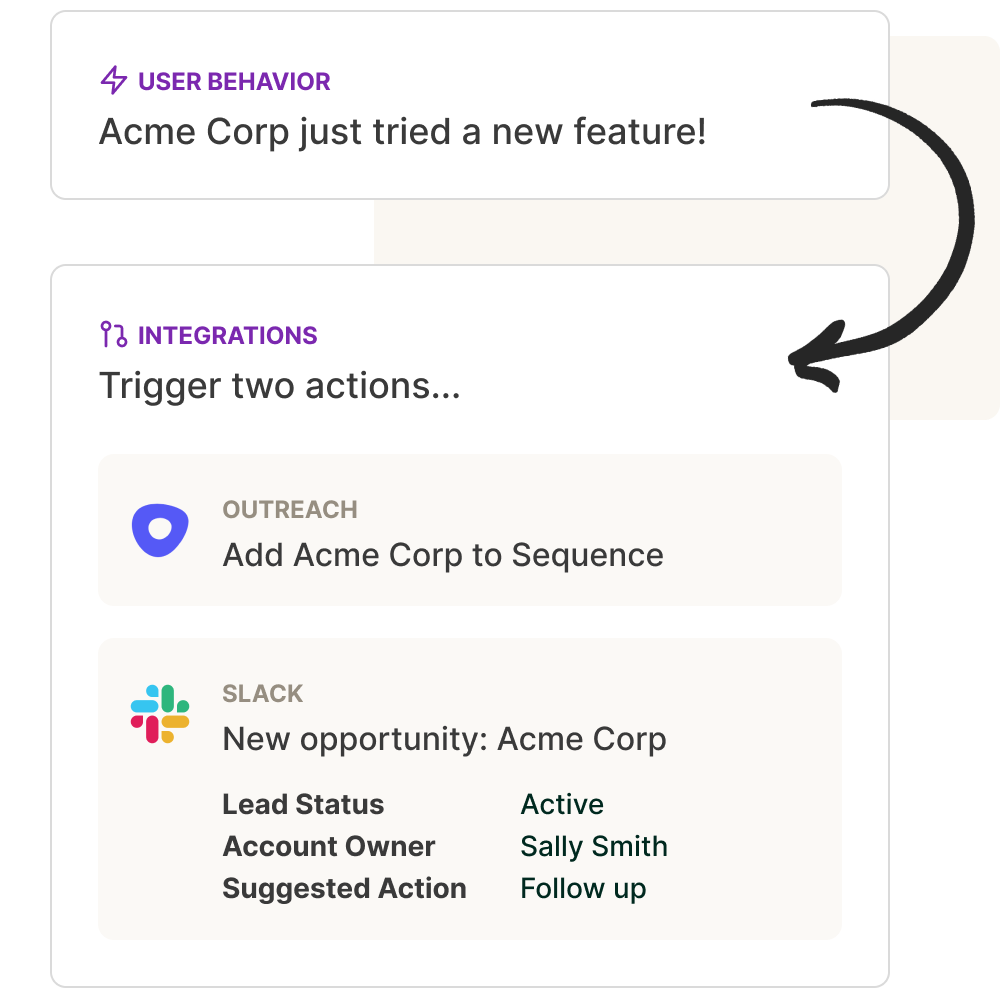The image size is (1000, 1000).
Task: Click the SLACK label
Action: tap(262, 693)
